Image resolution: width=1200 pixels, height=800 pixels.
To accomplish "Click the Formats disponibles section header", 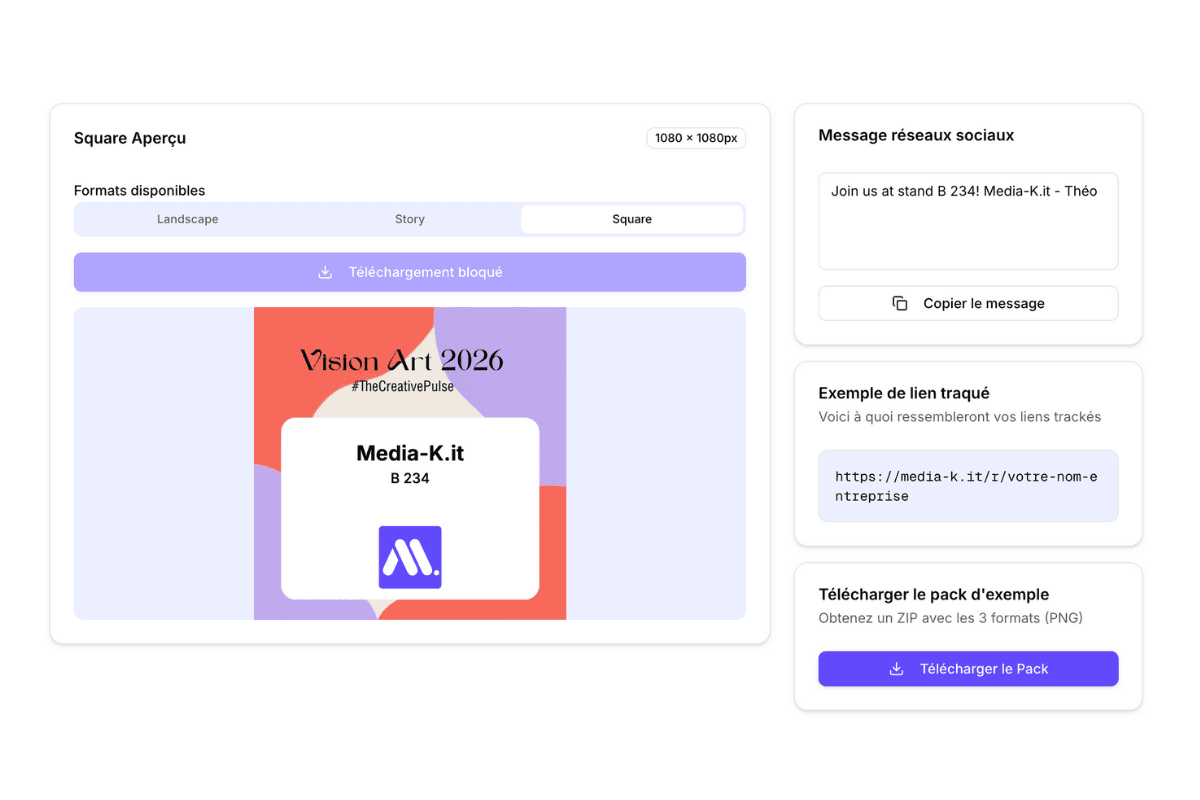I will click(139, 190).
